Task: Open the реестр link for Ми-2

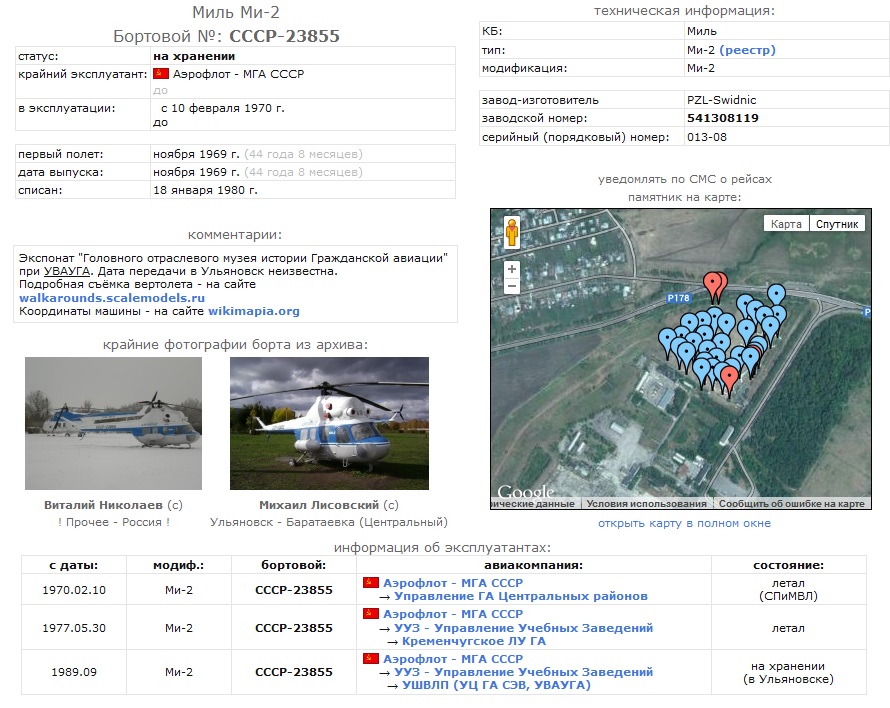Action: point(747,50)
